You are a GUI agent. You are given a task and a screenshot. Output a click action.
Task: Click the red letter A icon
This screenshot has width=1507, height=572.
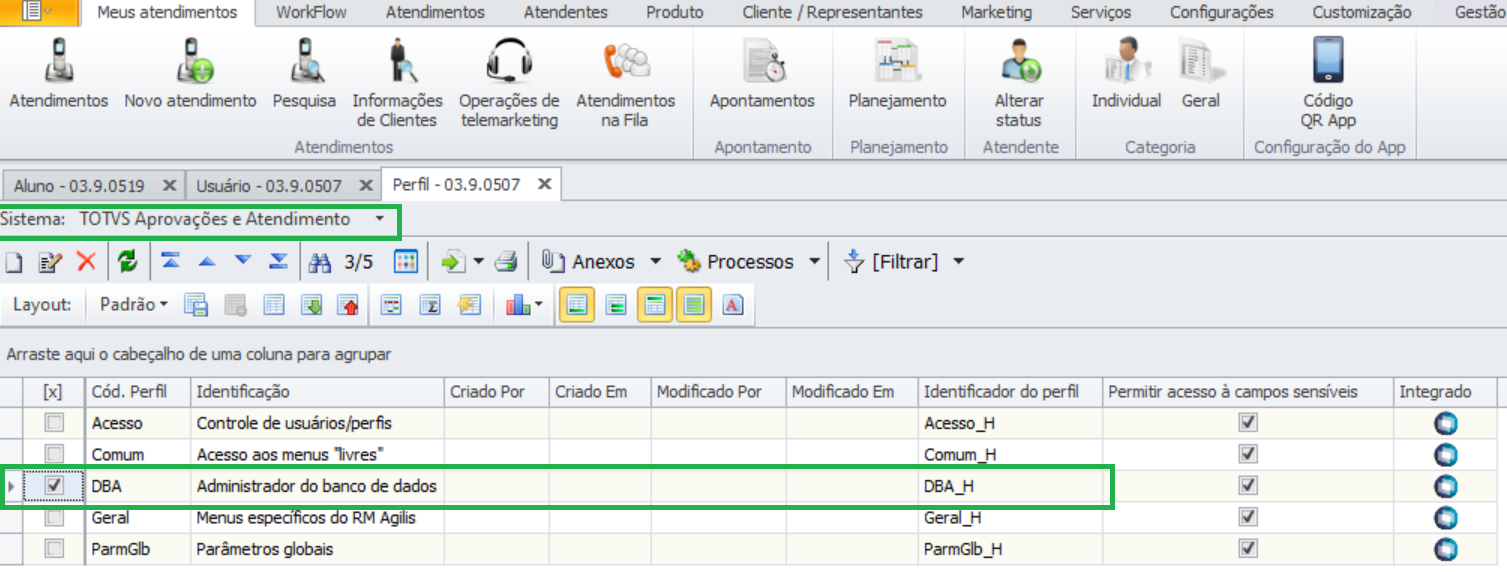point(732,305)
